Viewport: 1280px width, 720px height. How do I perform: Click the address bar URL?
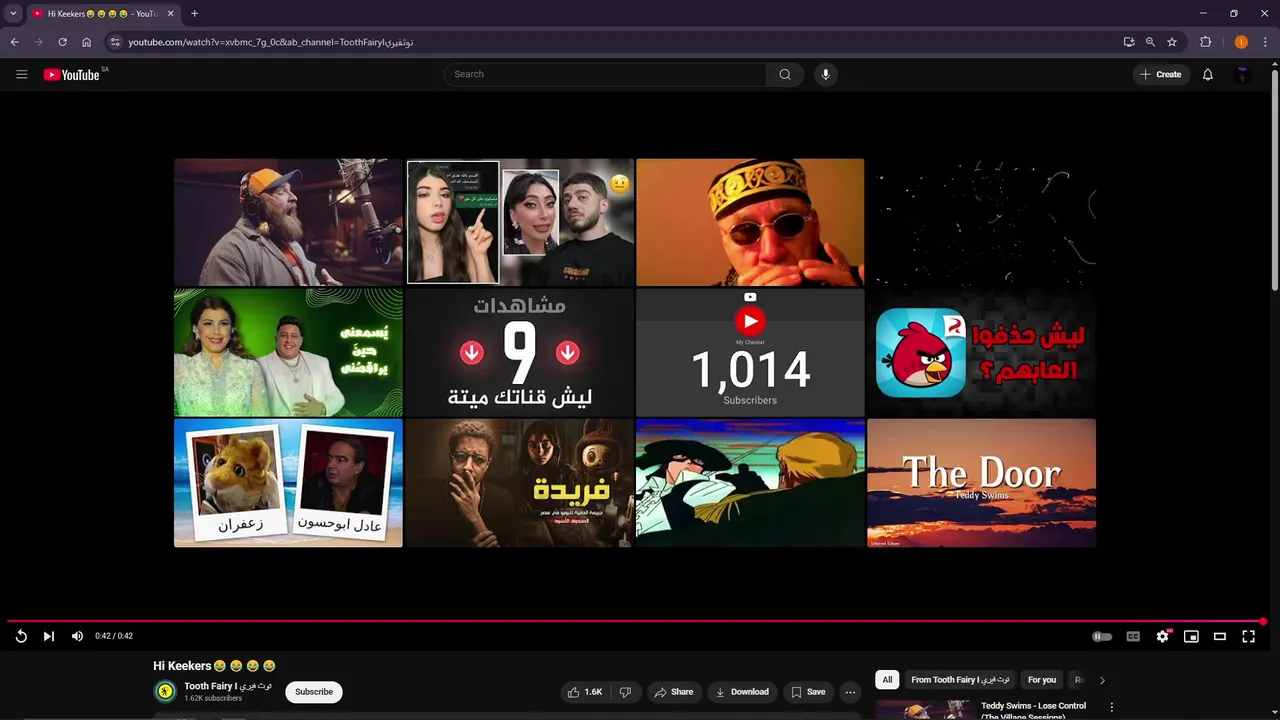tap(271, 42)
